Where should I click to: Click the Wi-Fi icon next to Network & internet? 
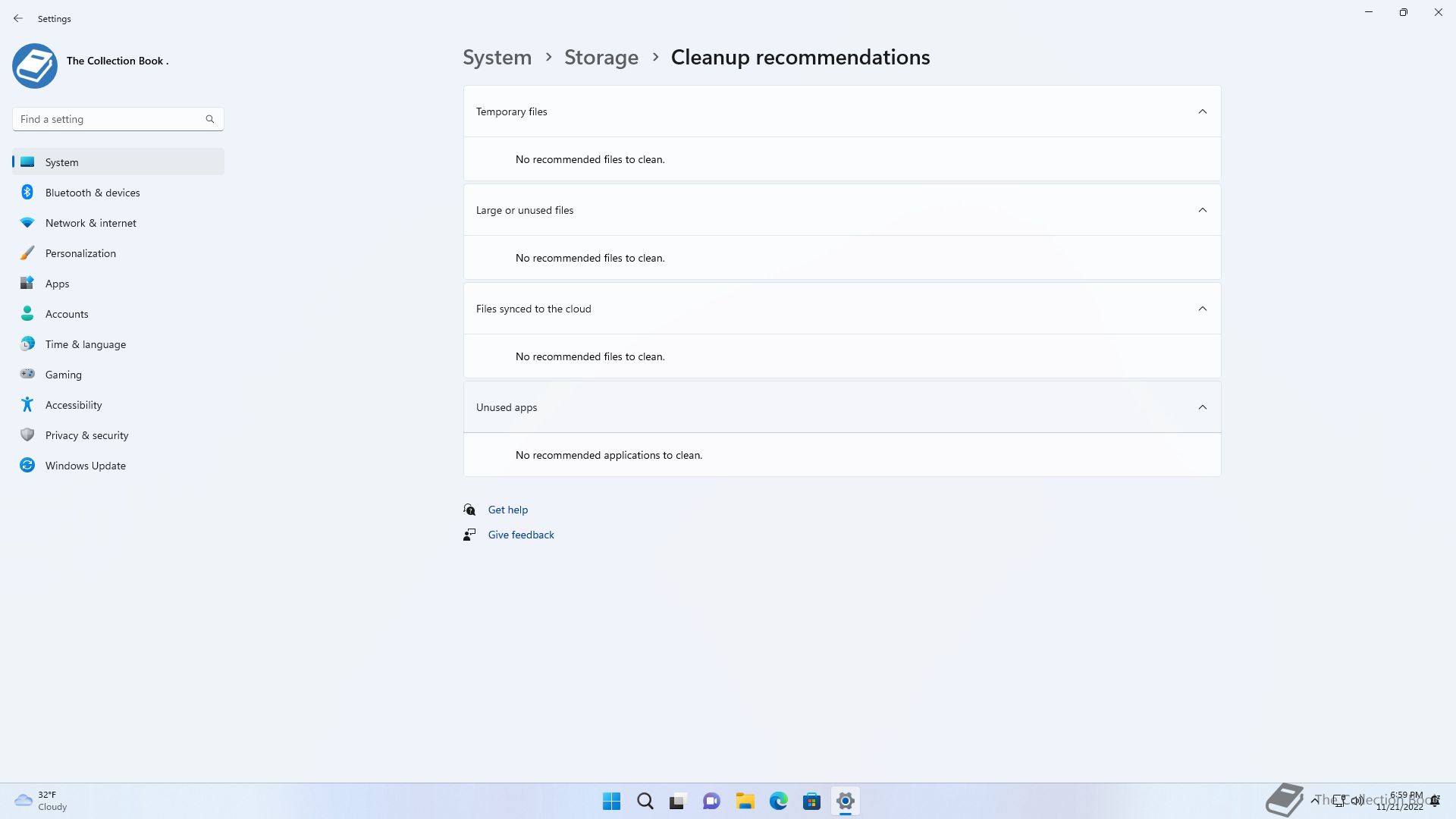27,223
